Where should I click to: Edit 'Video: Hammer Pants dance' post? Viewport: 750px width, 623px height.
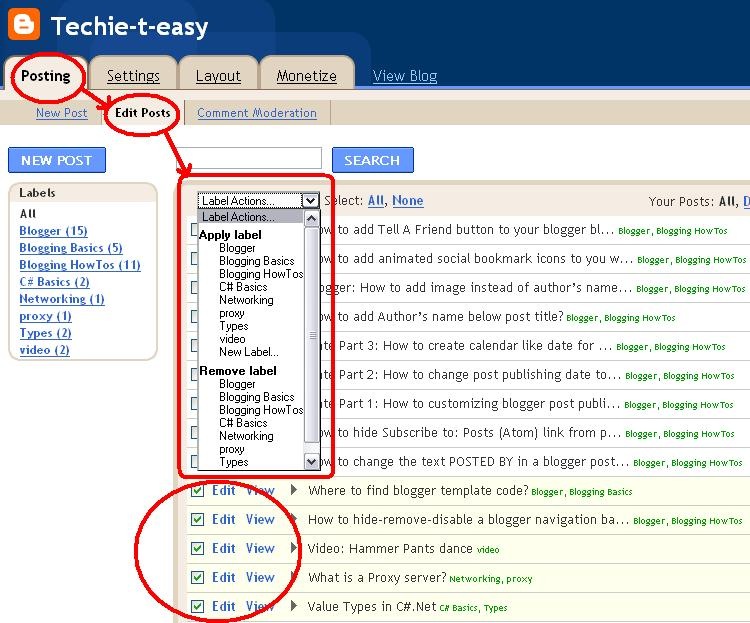223,548
